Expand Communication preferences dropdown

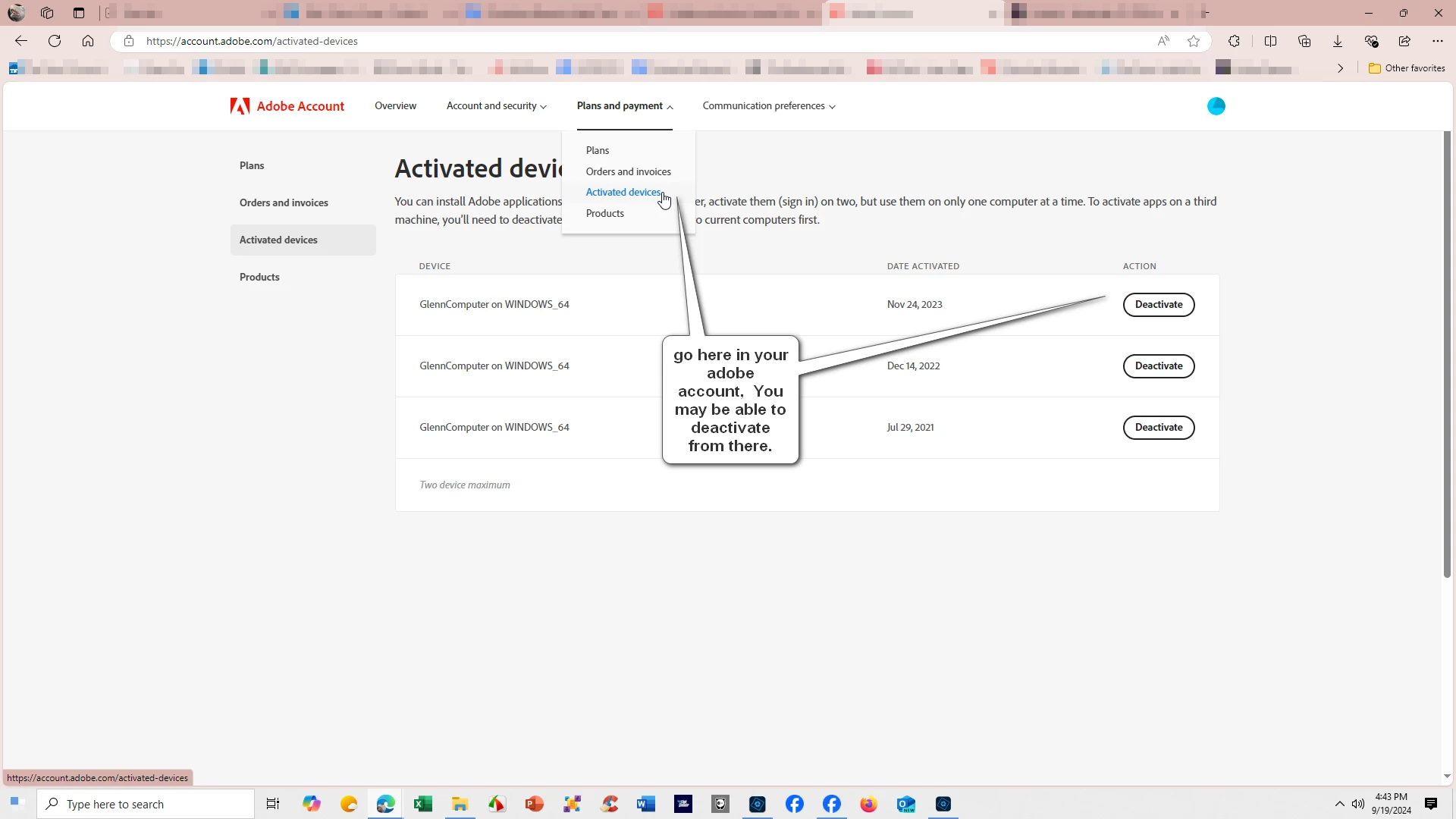click(768, 106)
